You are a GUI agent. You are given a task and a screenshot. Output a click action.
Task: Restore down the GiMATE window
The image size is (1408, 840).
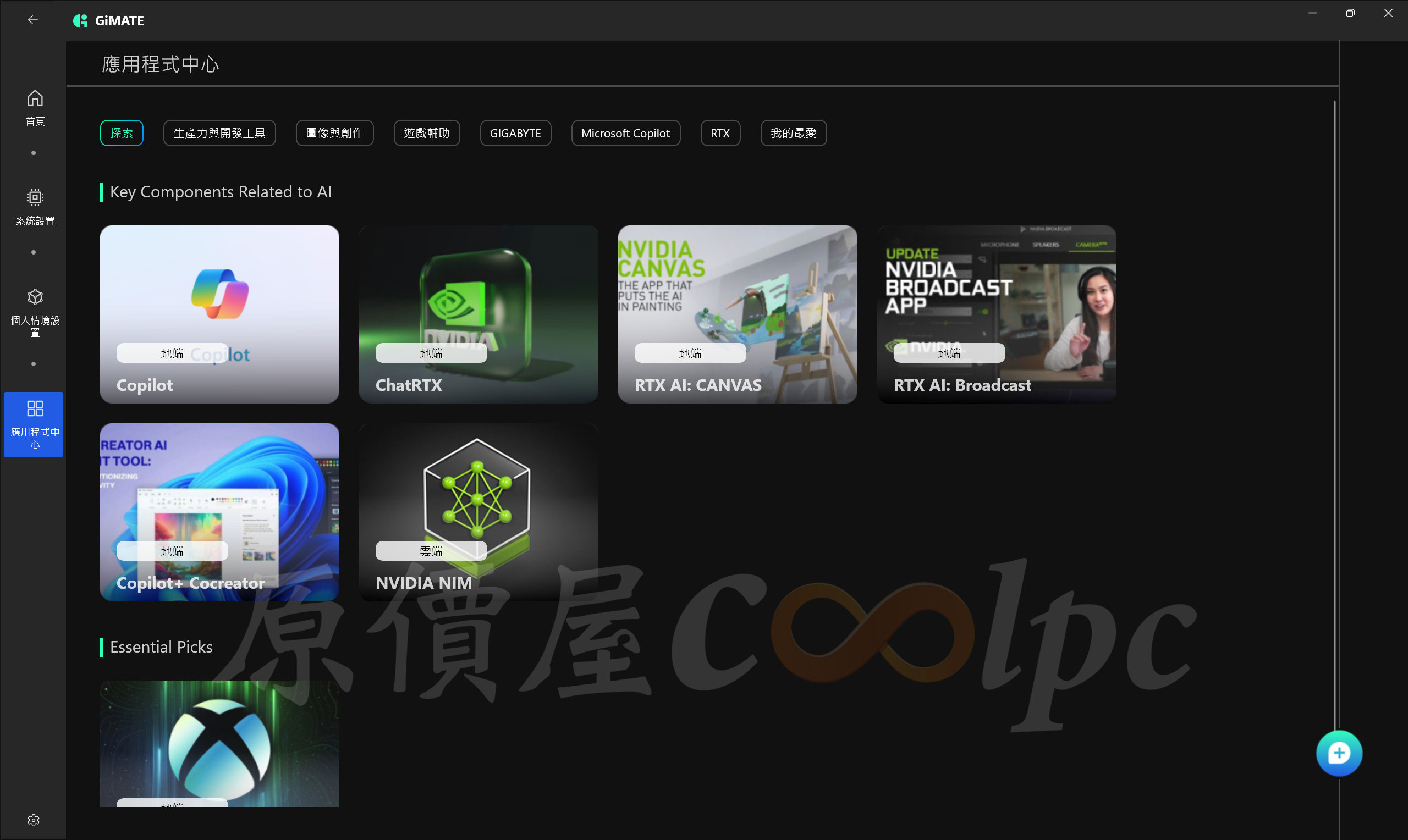1350,13
